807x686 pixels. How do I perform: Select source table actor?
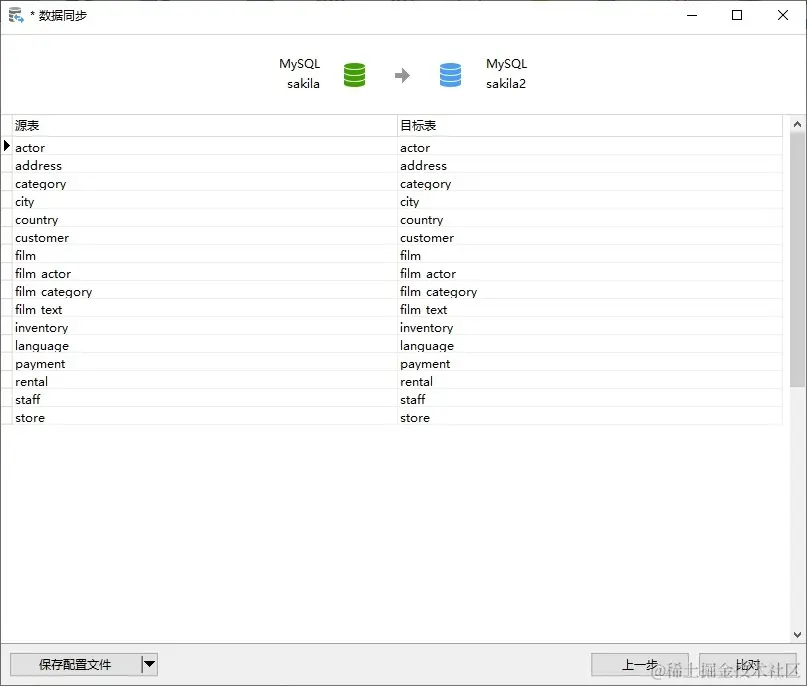[204, 146]
